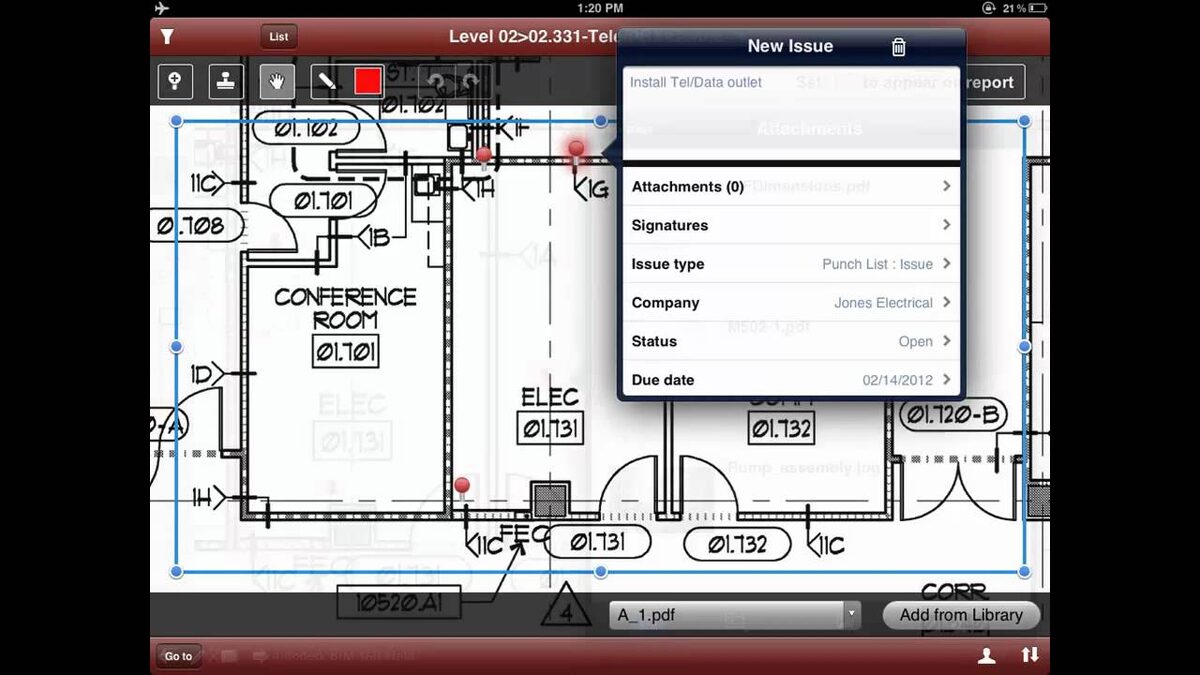The image size is (1200, 675).
Task: Tap the user profile icon
Action: coord(986,656)
